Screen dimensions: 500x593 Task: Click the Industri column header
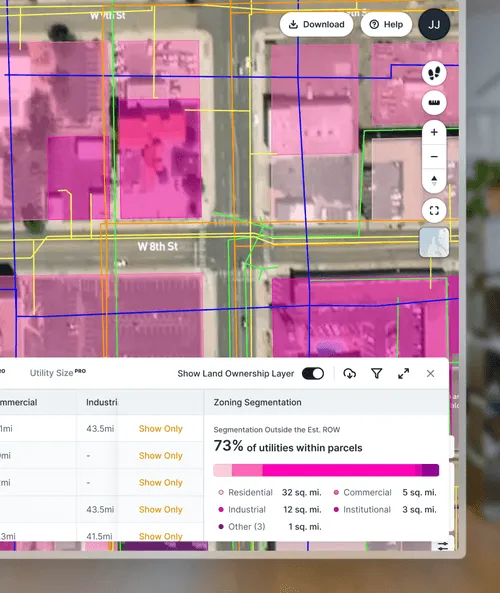(x=101, y=402)
